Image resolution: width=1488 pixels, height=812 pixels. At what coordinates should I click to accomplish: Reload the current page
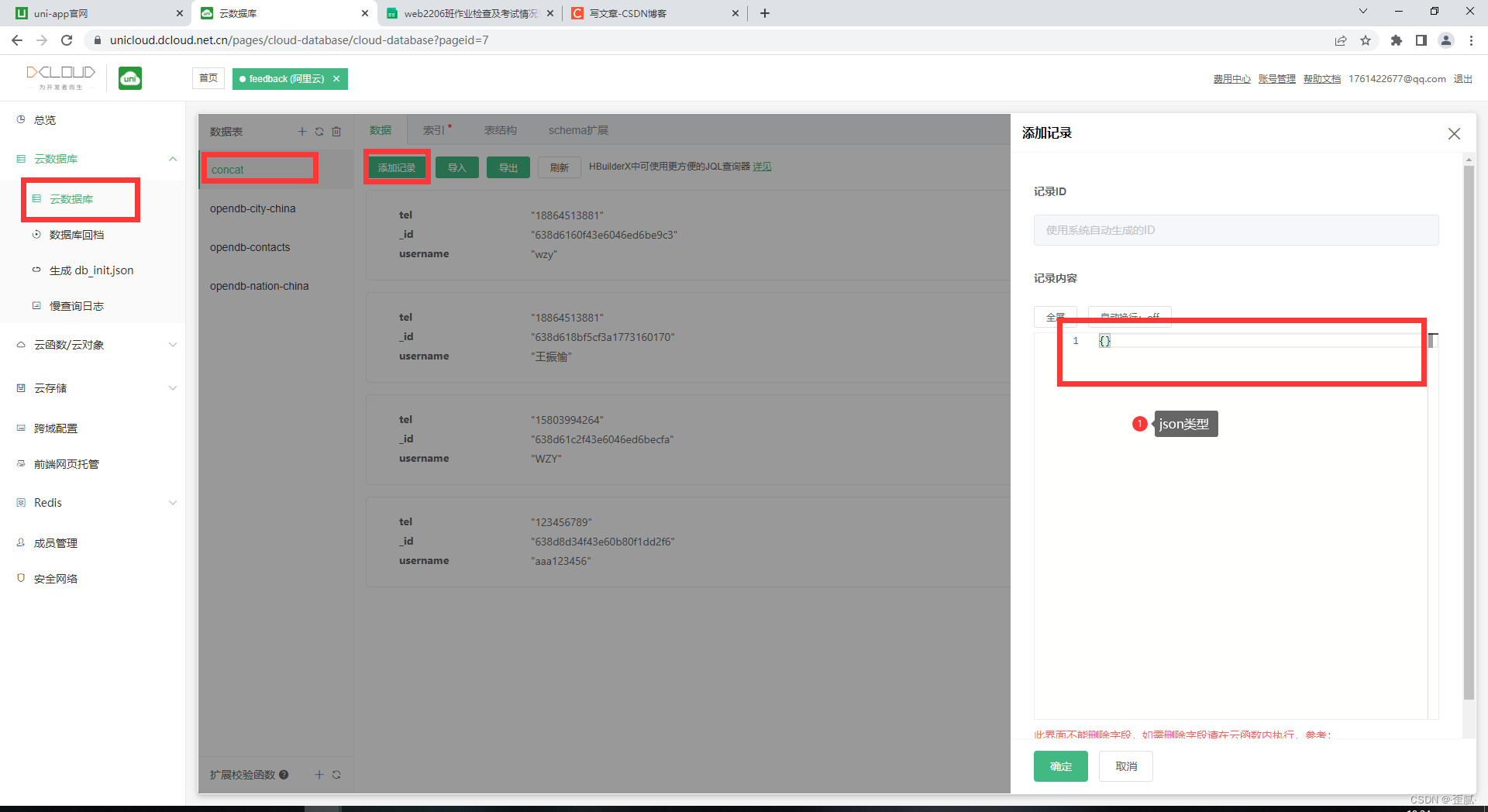tap(67, 40)
